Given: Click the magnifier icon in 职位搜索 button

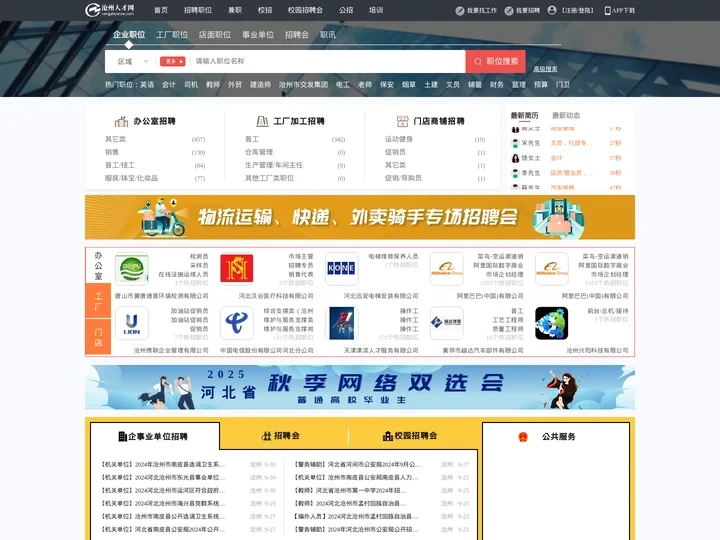Looking at the screenshot, I should (478, 62).
